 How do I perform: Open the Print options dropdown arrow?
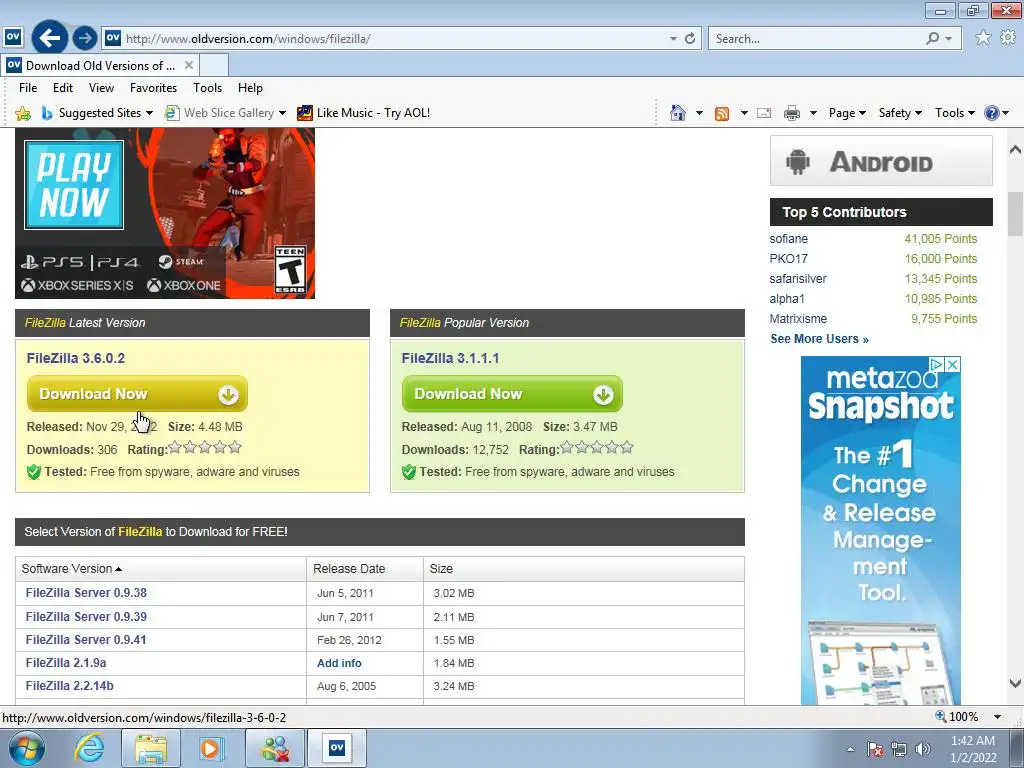pyautogui.click(x=813, y=113)
